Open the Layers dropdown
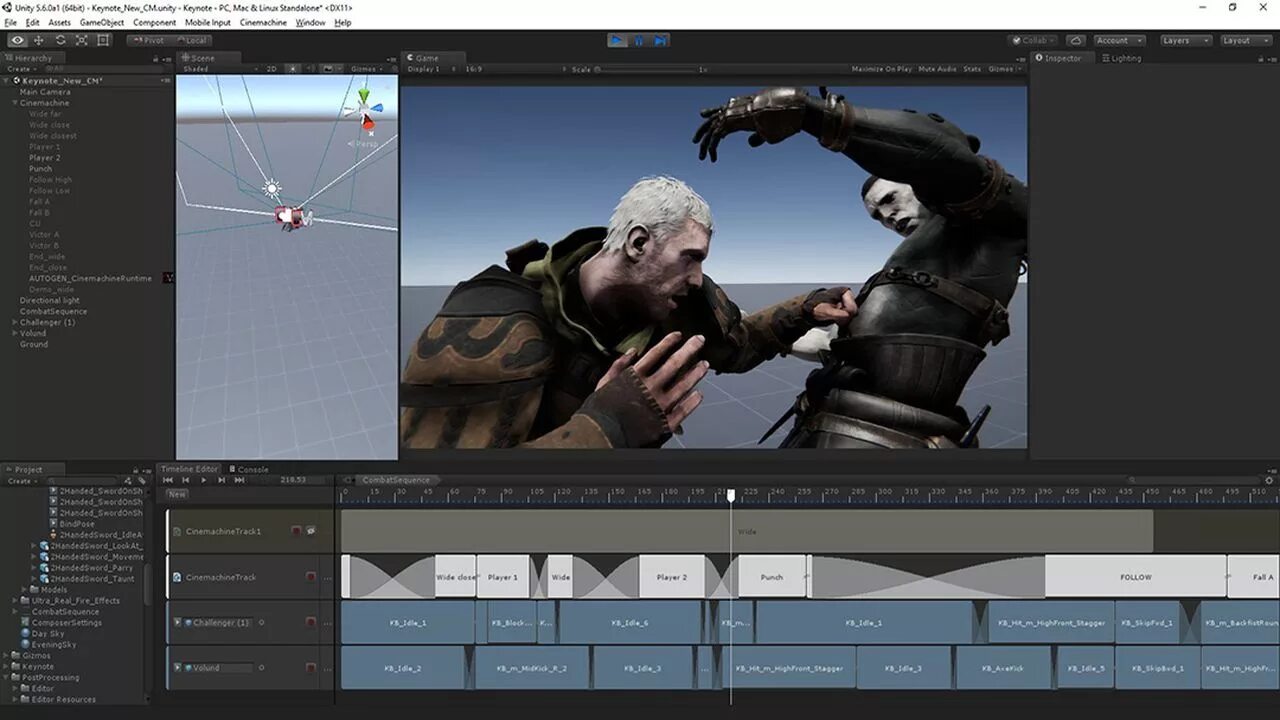 point(1185,41)
